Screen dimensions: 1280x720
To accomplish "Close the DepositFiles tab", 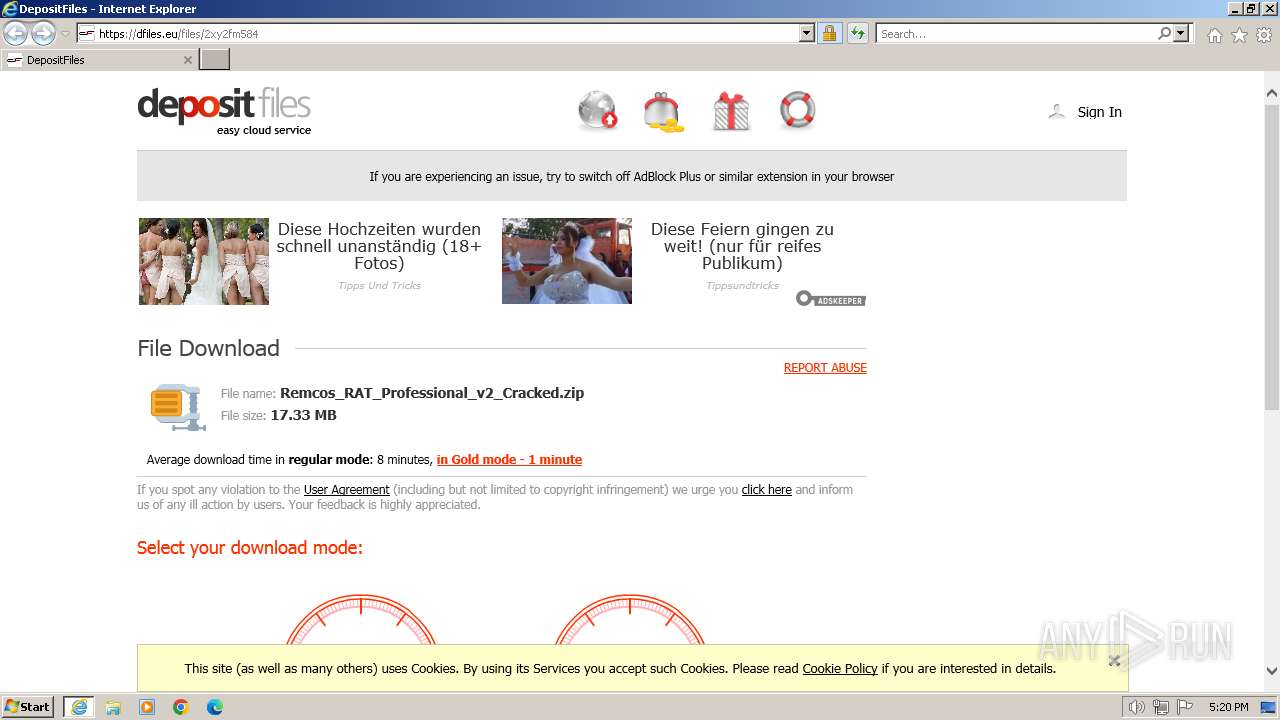I will (x=188, y=60).
